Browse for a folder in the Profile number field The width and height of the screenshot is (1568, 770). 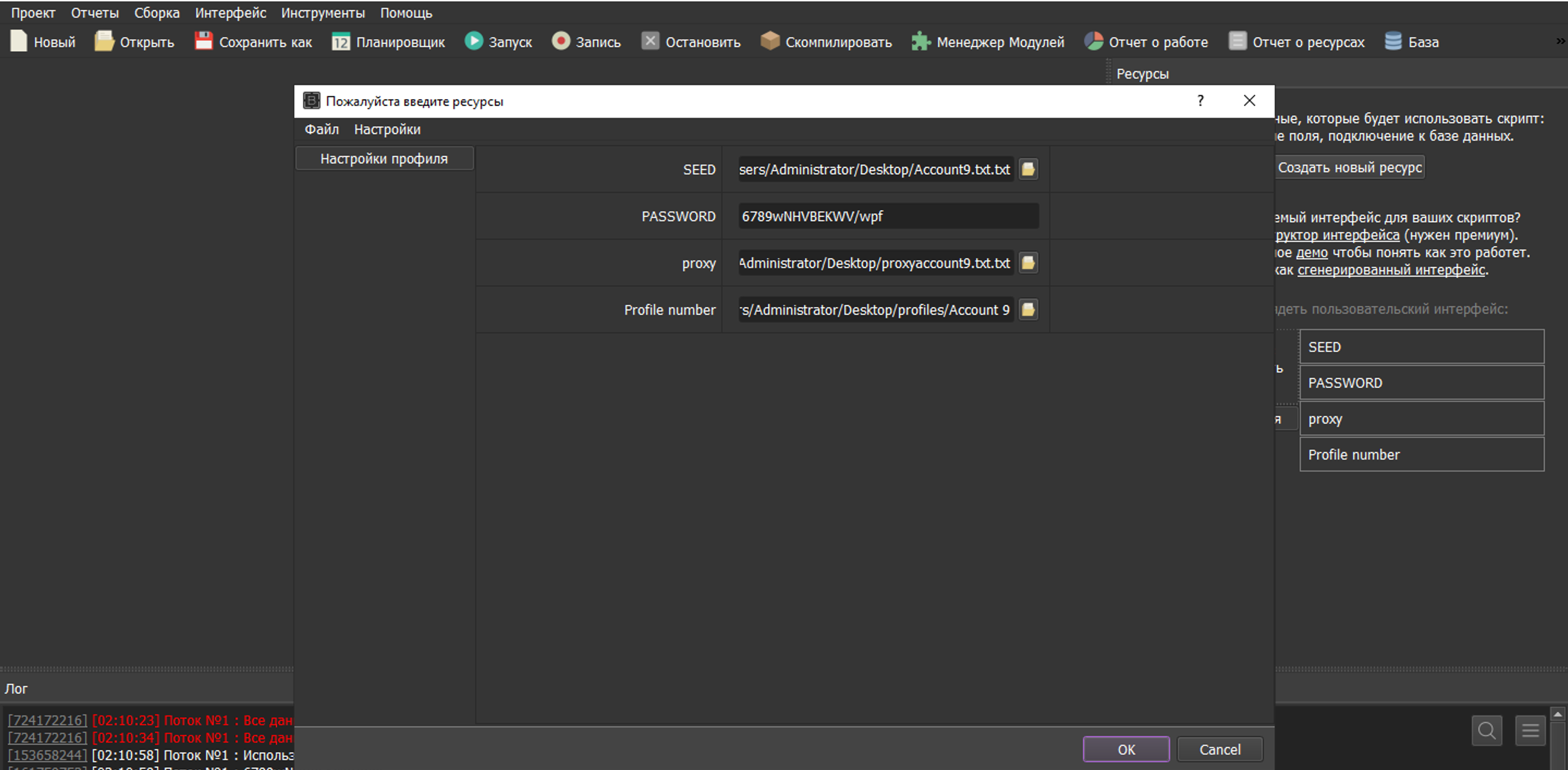1028,310
